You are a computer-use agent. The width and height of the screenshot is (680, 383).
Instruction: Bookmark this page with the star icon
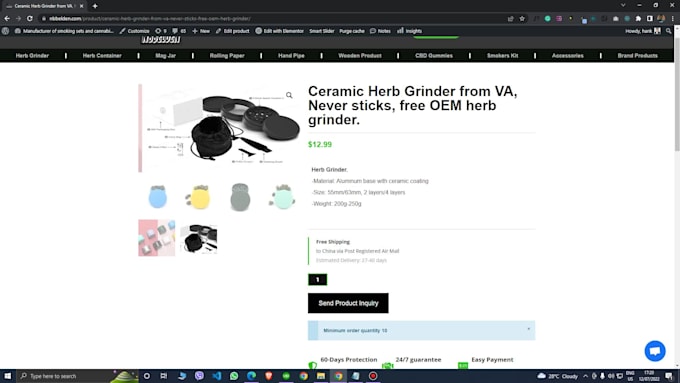tap(522, 19)
